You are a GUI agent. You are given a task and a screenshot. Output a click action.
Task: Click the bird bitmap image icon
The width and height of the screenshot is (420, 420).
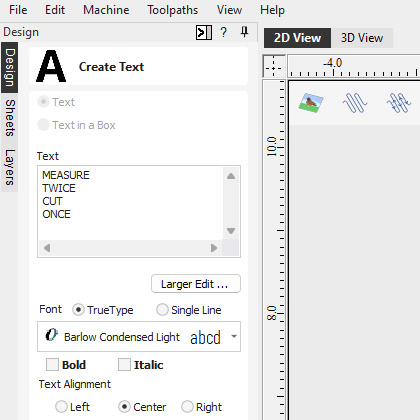(x=311, y=103)
